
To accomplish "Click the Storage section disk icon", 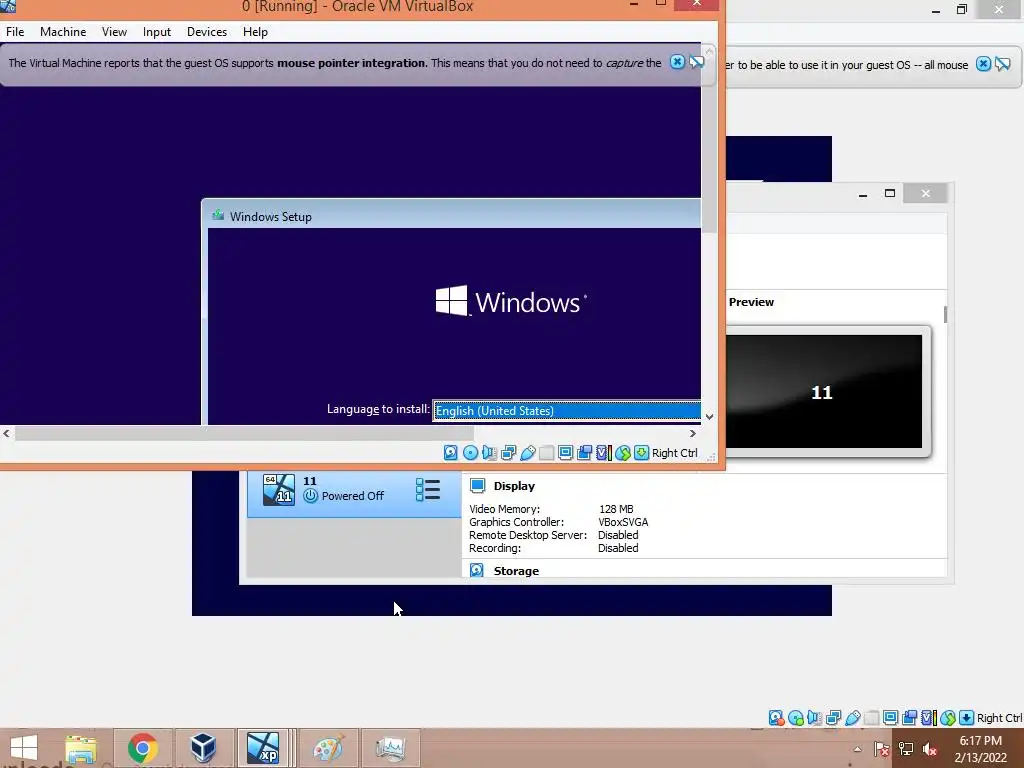I will [x=477, y=570].
